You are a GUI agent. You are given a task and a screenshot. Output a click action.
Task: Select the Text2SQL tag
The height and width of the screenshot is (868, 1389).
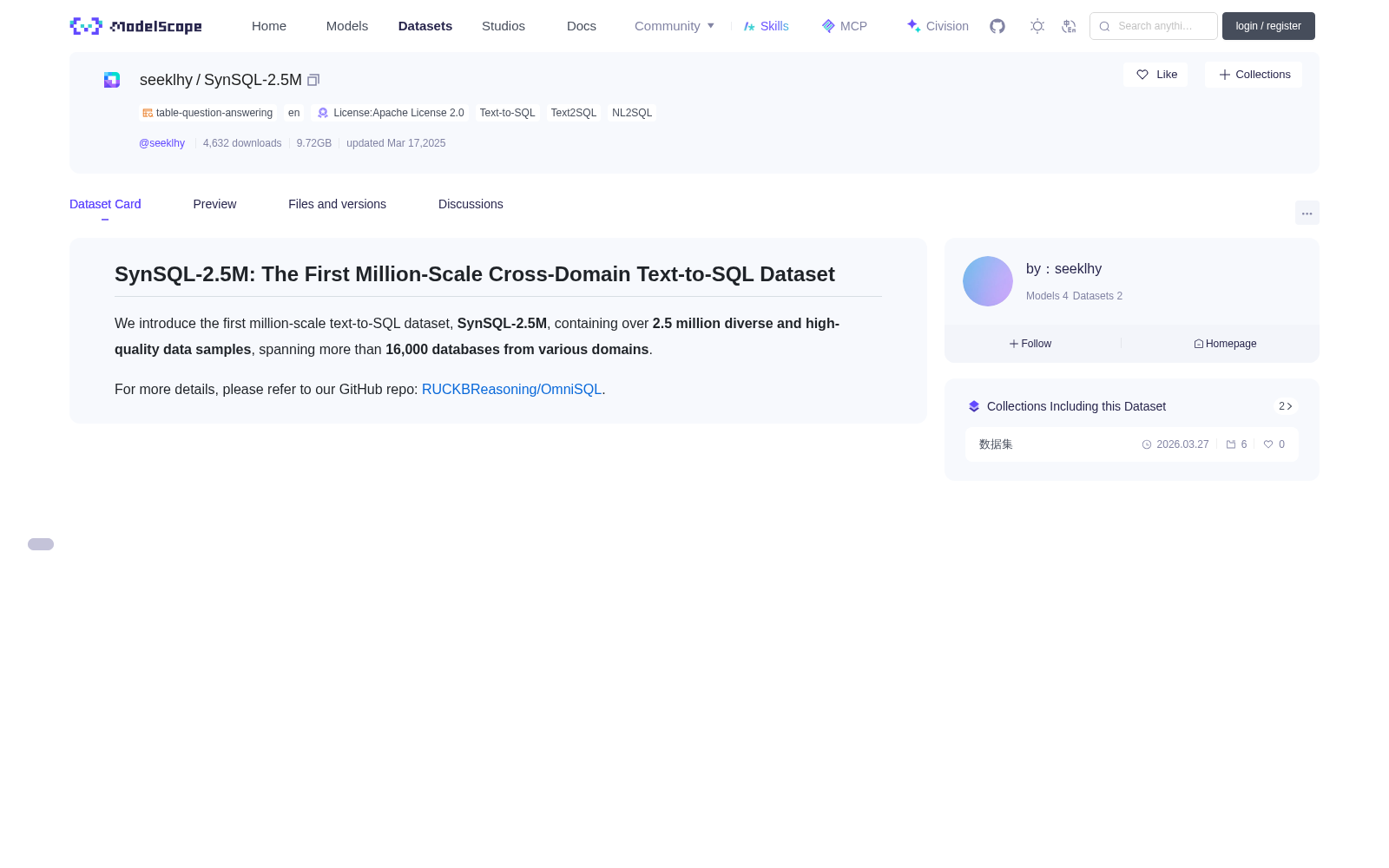(574, 113)
